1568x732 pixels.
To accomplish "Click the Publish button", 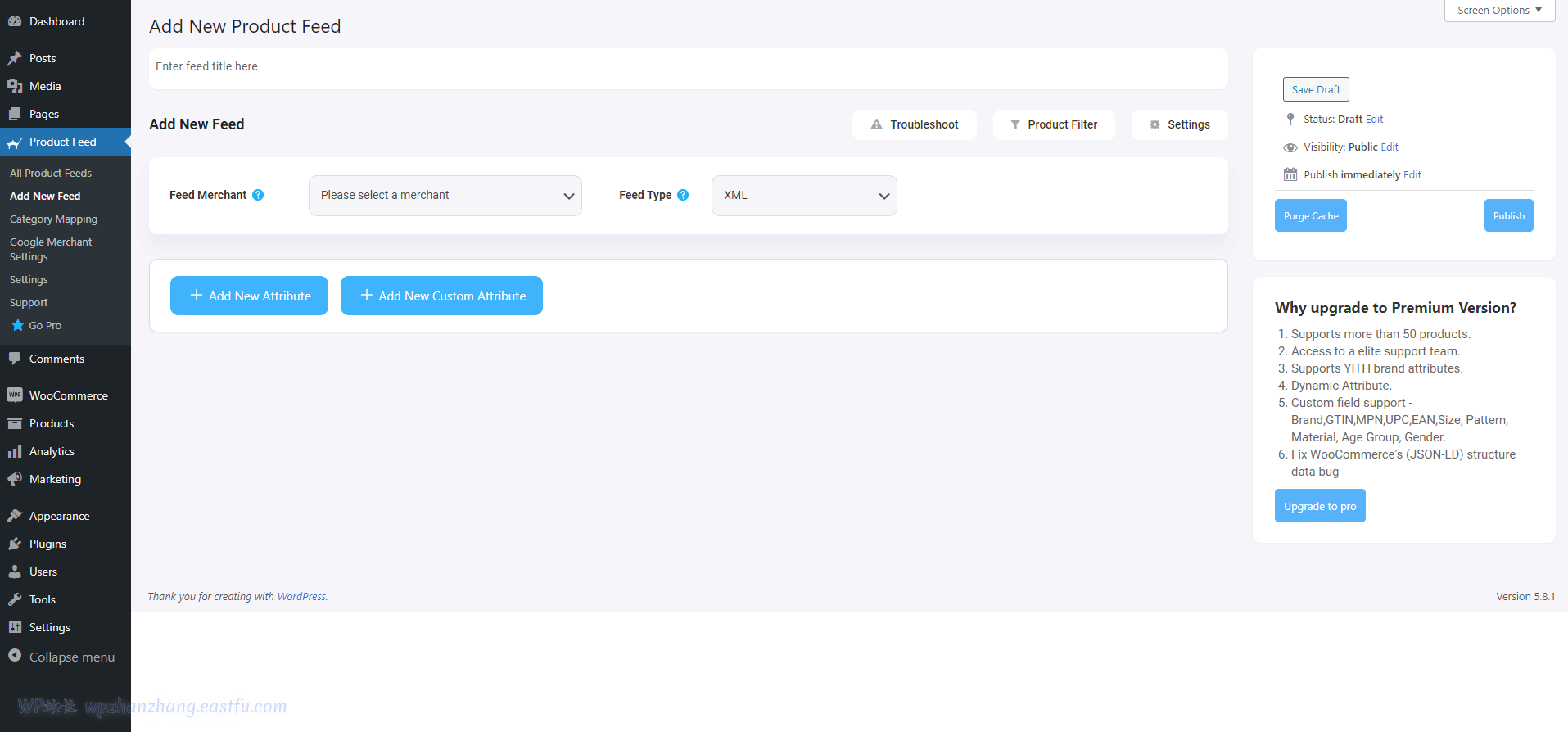I will click(1509, 215).
